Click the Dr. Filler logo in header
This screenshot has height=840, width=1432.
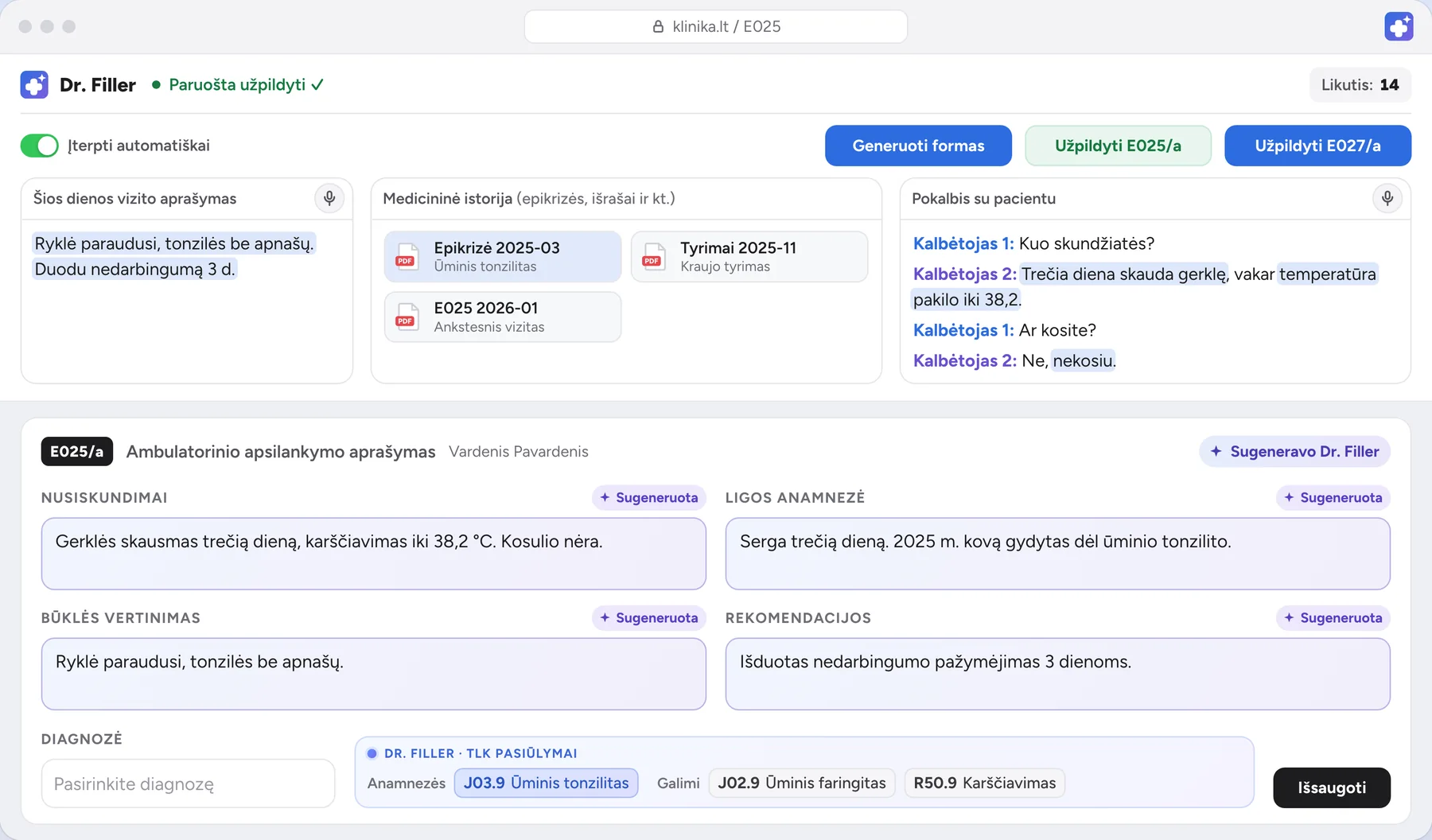coord(34,84)
